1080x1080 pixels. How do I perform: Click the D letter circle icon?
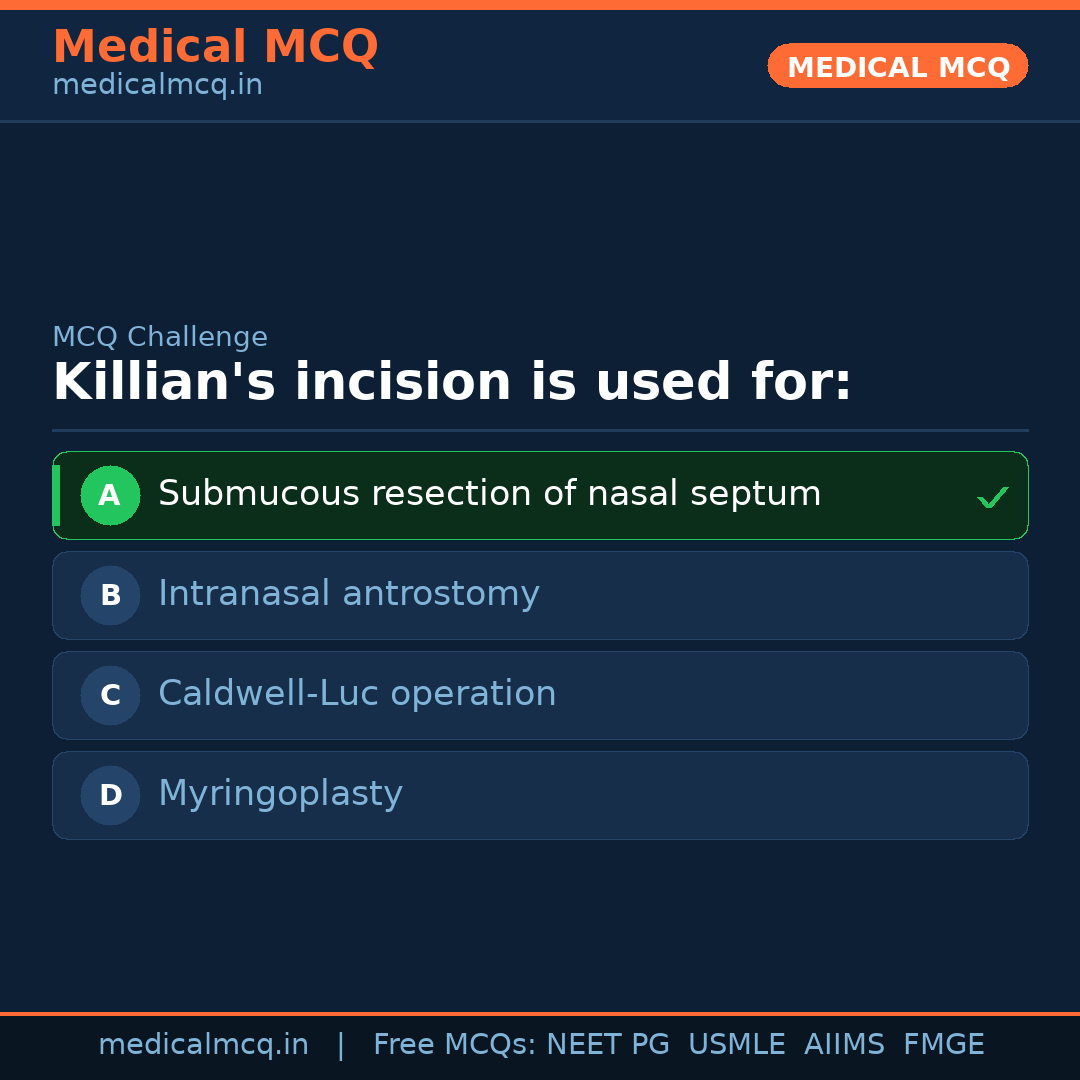point(110,795)
